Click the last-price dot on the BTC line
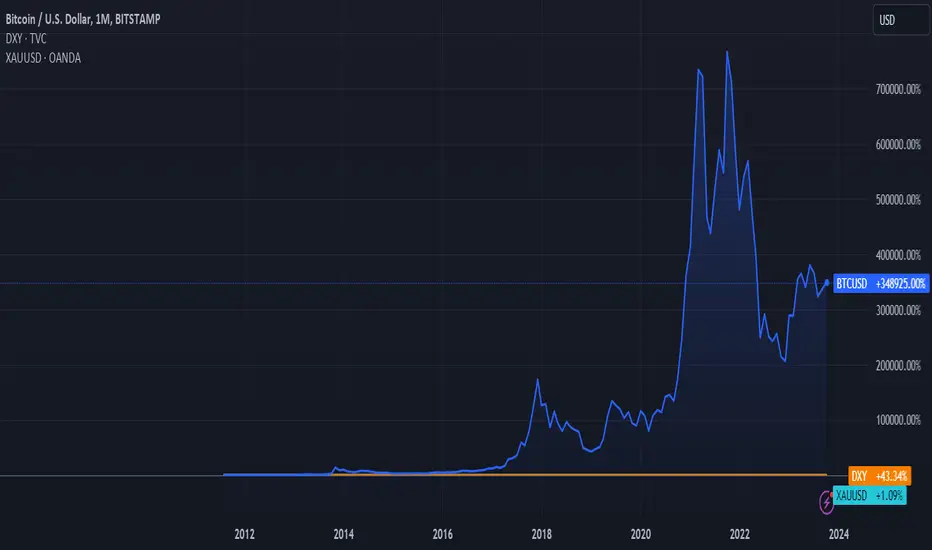 [x=827, y=283]
